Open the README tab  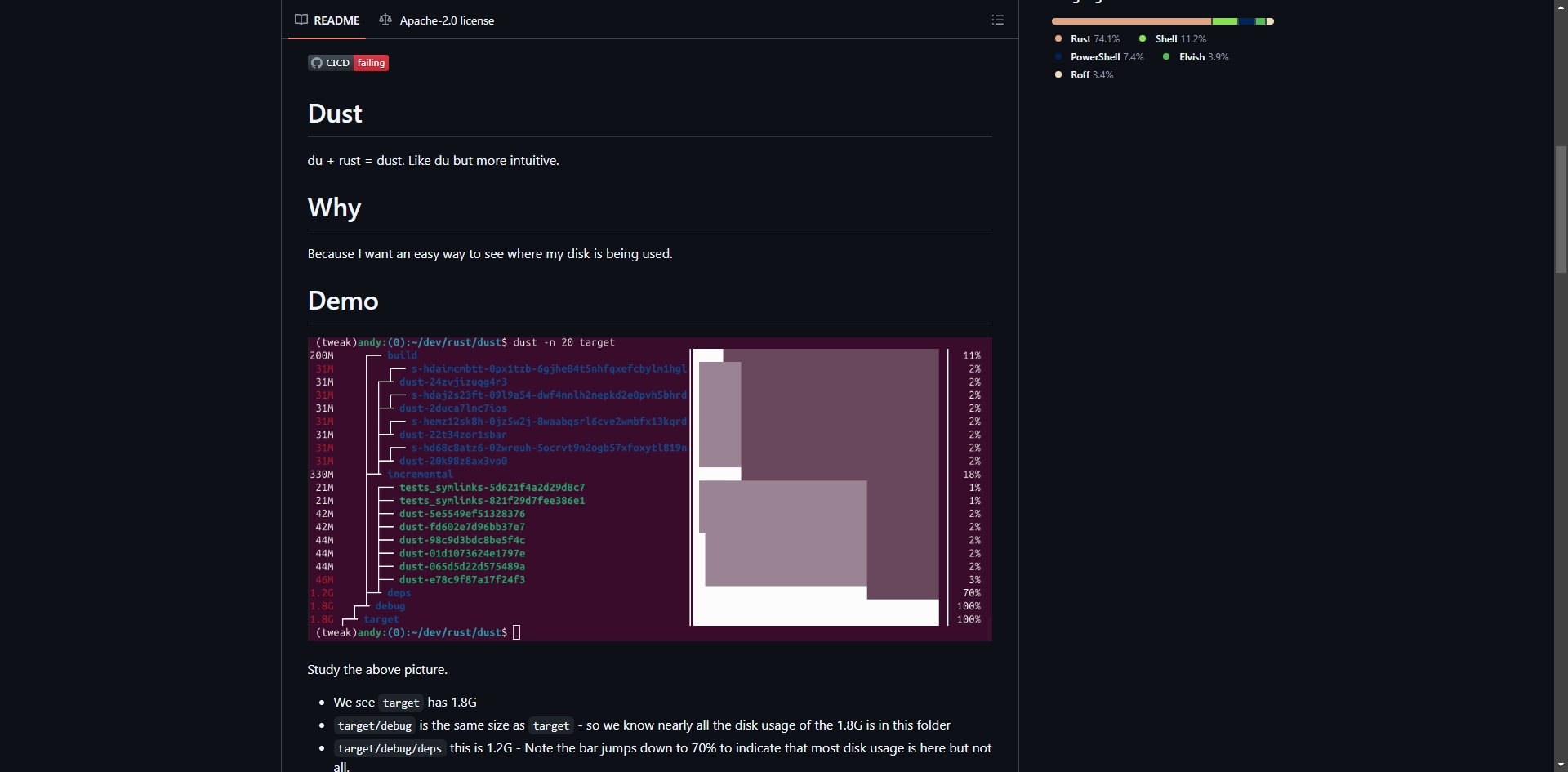click(327, 20)
